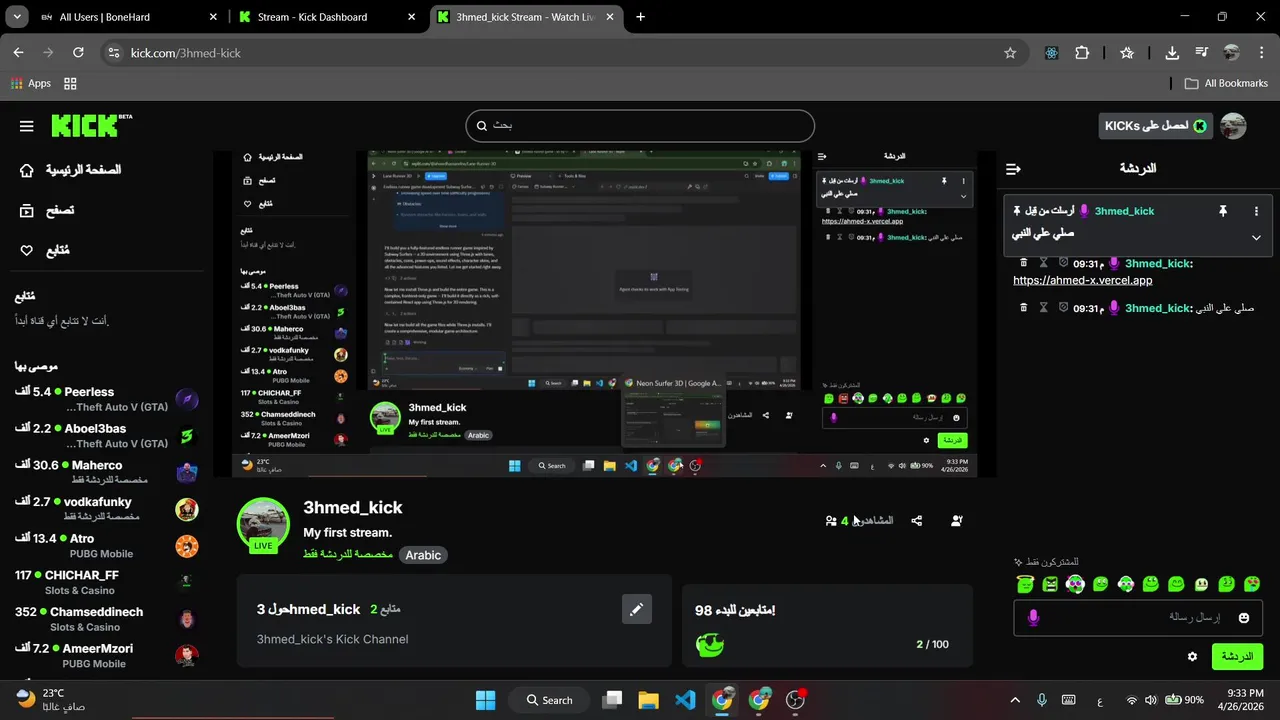
Task: Open chat settings gear
Action: coord(1192,657)
